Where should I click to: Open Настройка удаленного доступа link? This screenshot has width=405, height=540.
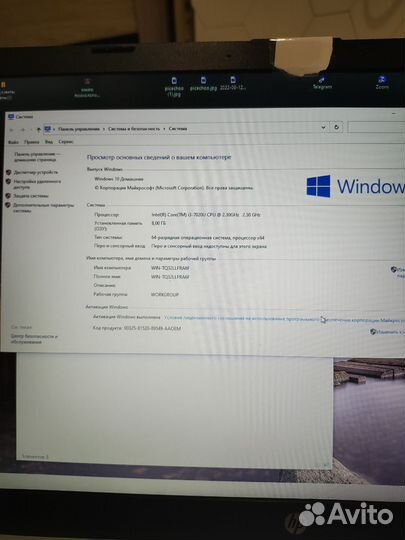(x=37, y=184)
